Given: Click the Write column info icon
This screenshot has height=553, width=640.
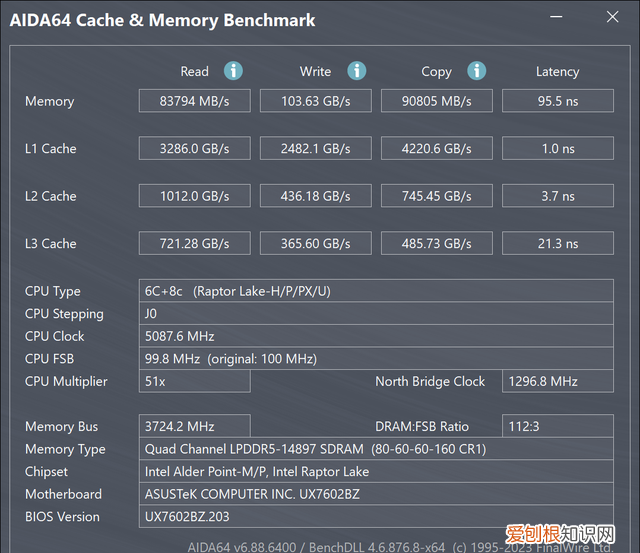Looking at the screenshot, I should (x=356, y=71).
